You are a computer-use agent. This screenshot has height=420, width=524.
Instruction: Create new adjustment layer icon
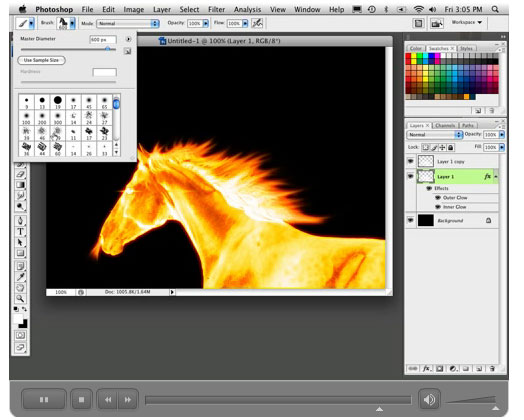453,369
